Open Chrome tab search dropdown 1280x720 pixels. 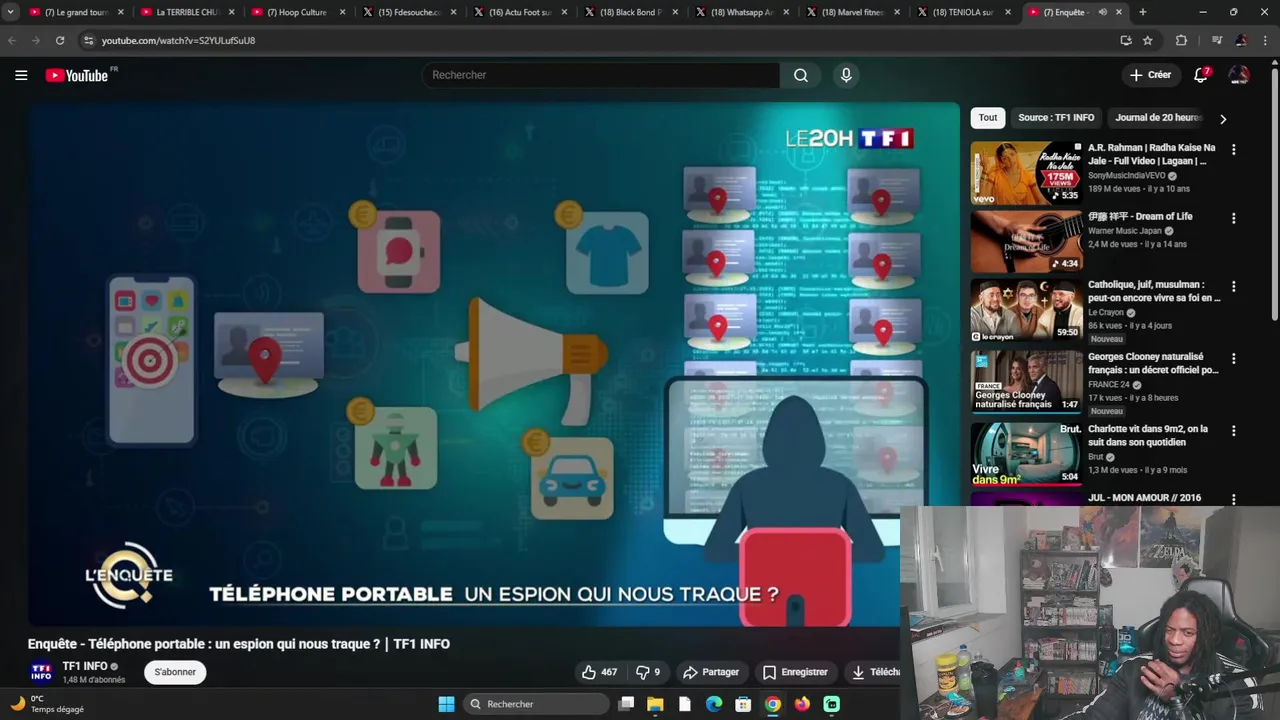10,12
